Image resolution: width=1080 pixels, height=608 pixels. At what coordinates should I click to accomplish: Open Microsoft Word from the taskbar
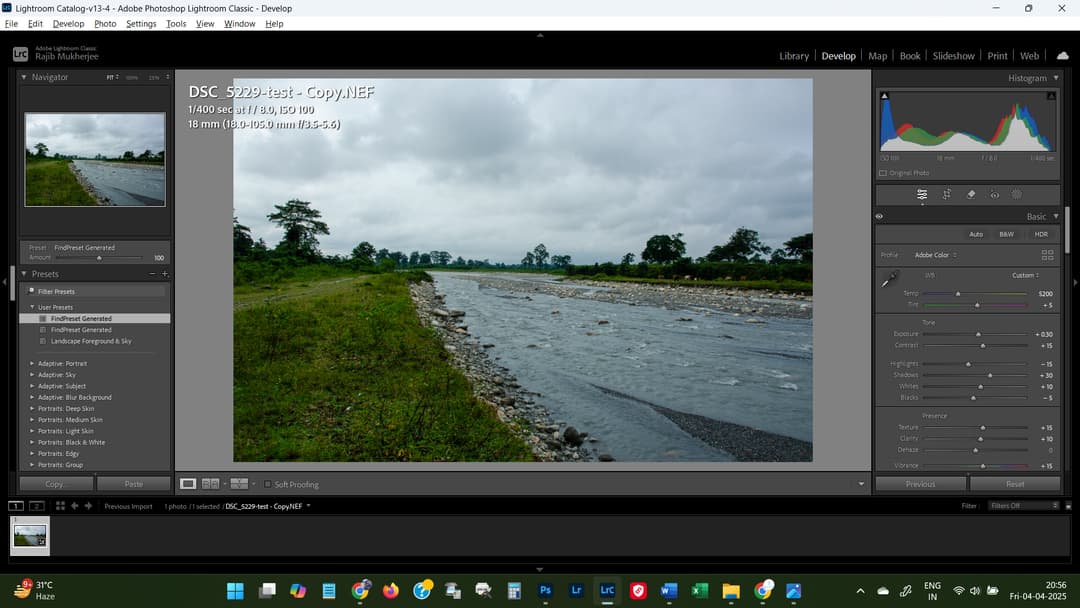669,590
